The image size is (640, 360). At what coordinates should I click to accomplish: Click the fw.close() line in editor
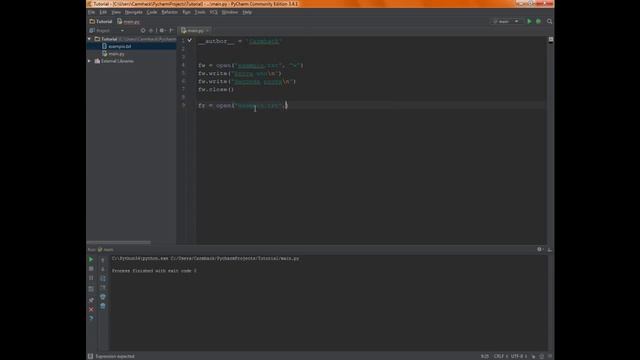[x=216, y=89]
